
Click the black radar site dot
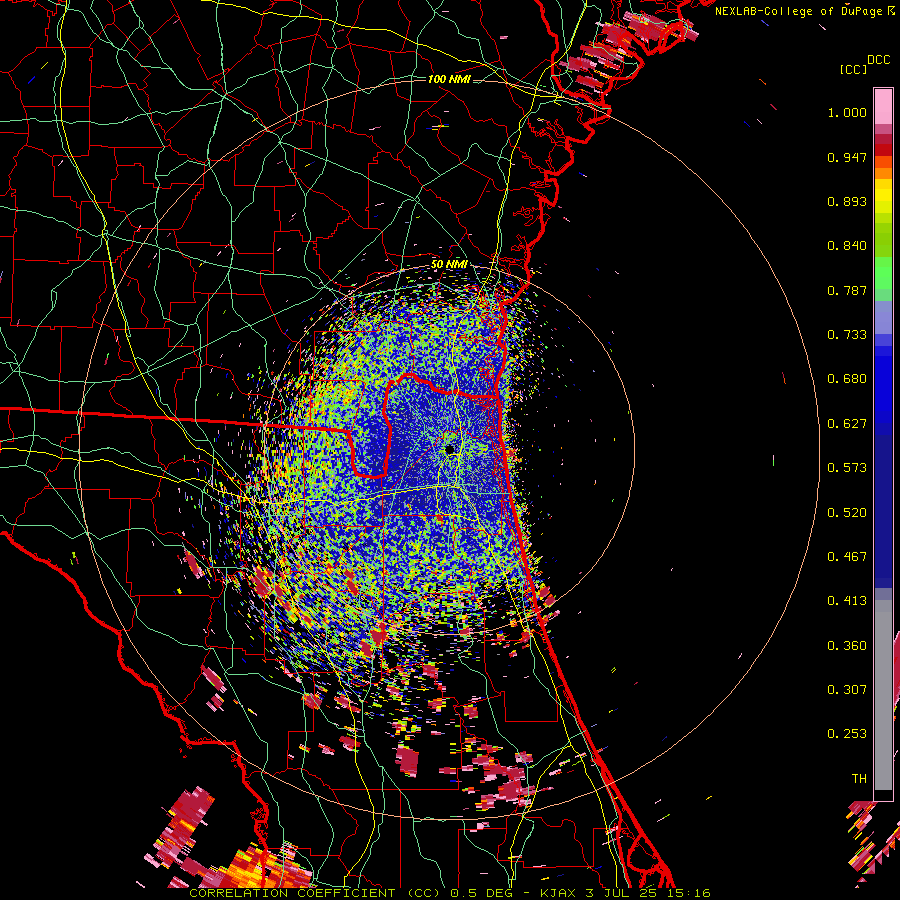tap(449, 449)
